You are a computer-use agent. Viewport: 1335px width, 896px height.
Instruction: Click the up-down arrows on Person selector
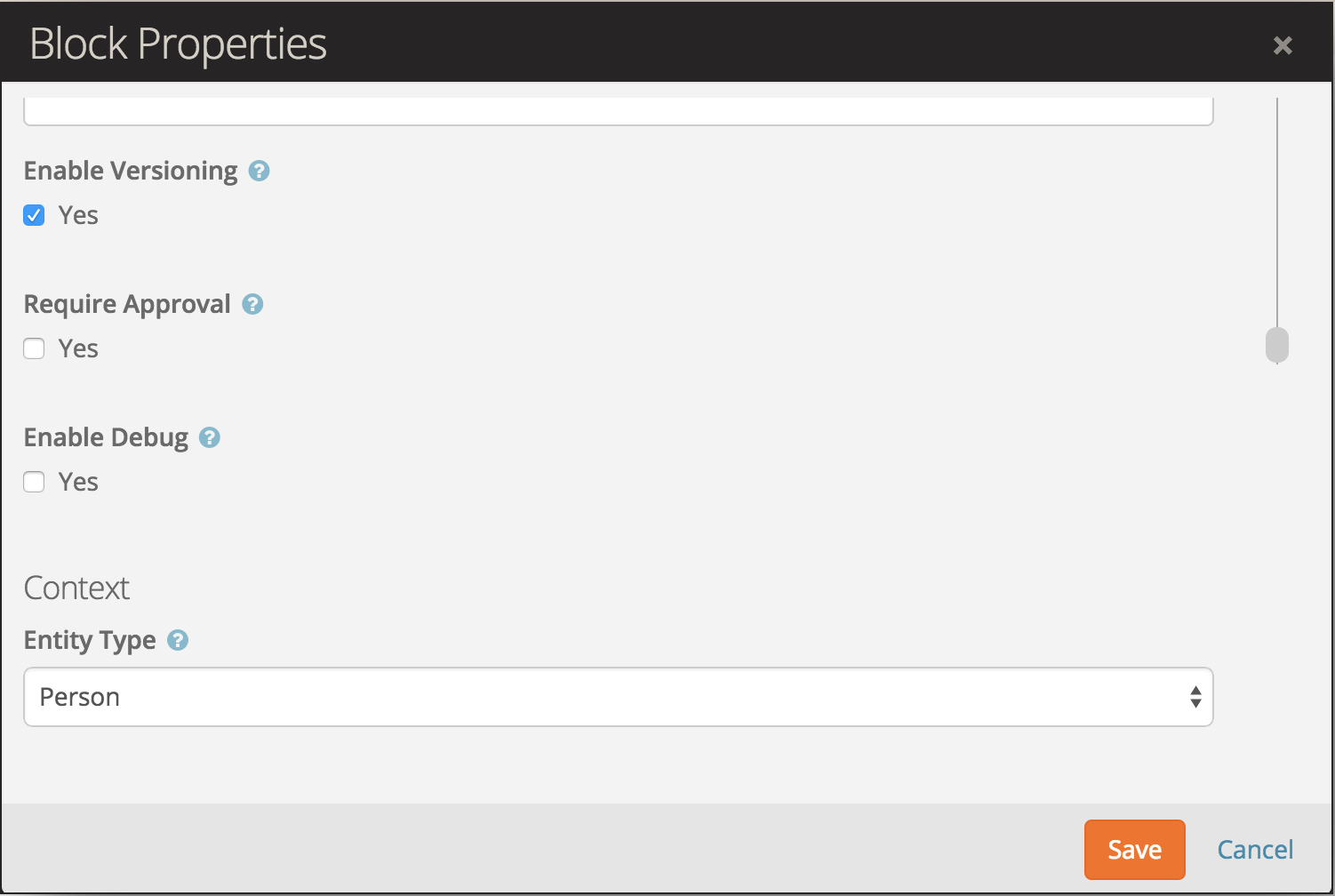[x=1195, y=697]
